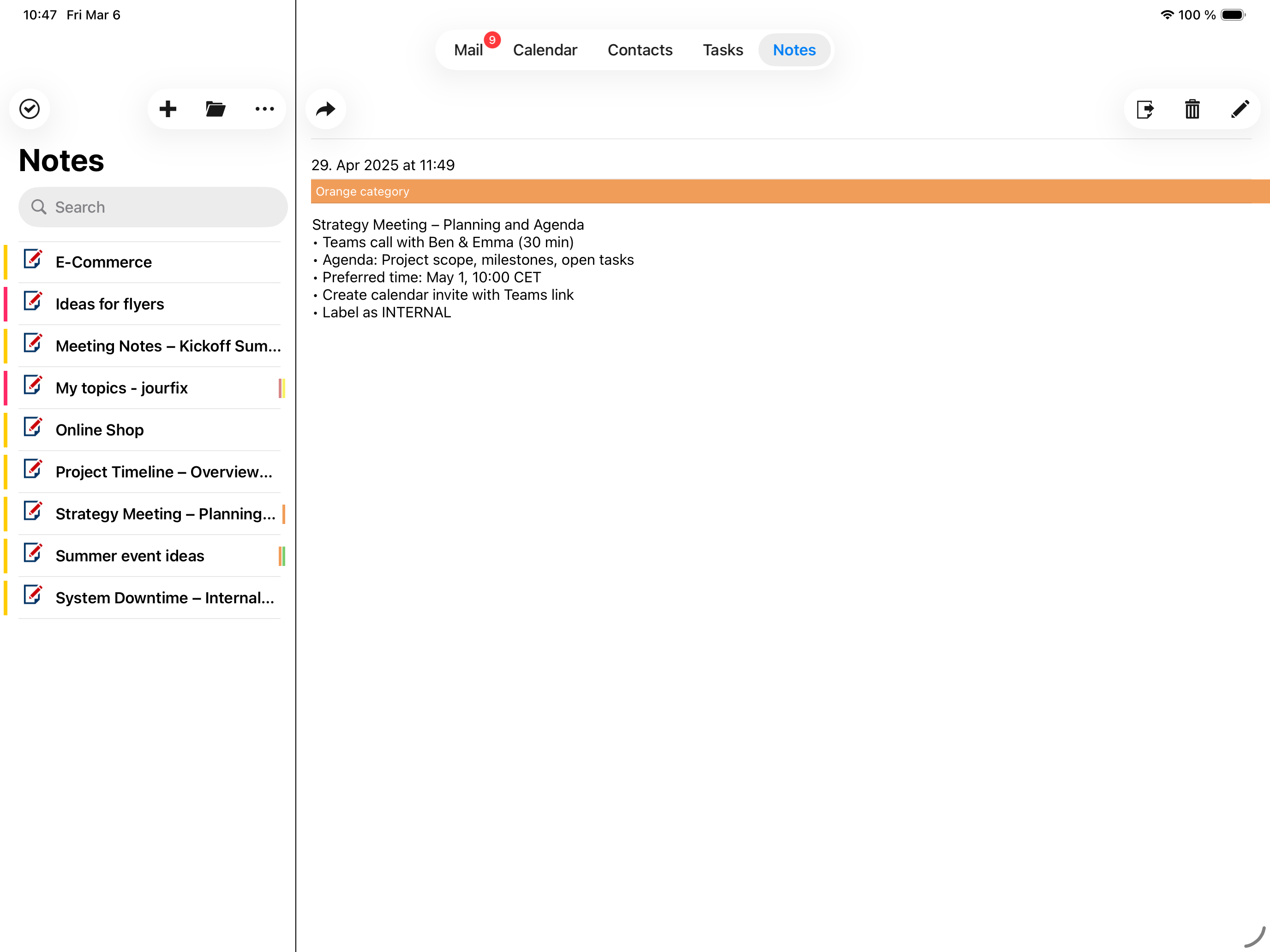Screen dimensions: 1270x952
Task: Click the E-Commerce note icon
Action: pyautogui.click(x=33, y=259)
